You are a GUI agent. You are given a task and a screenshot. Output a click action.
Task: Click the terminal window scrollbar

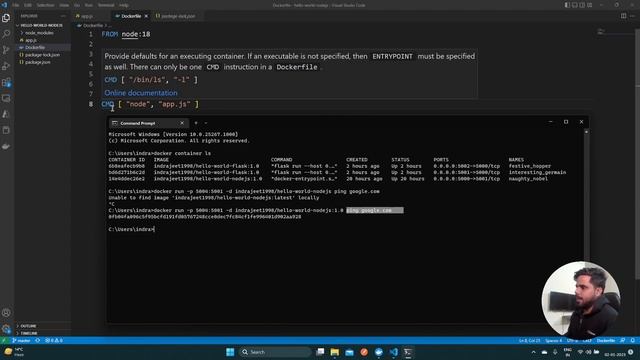[587, 196]
